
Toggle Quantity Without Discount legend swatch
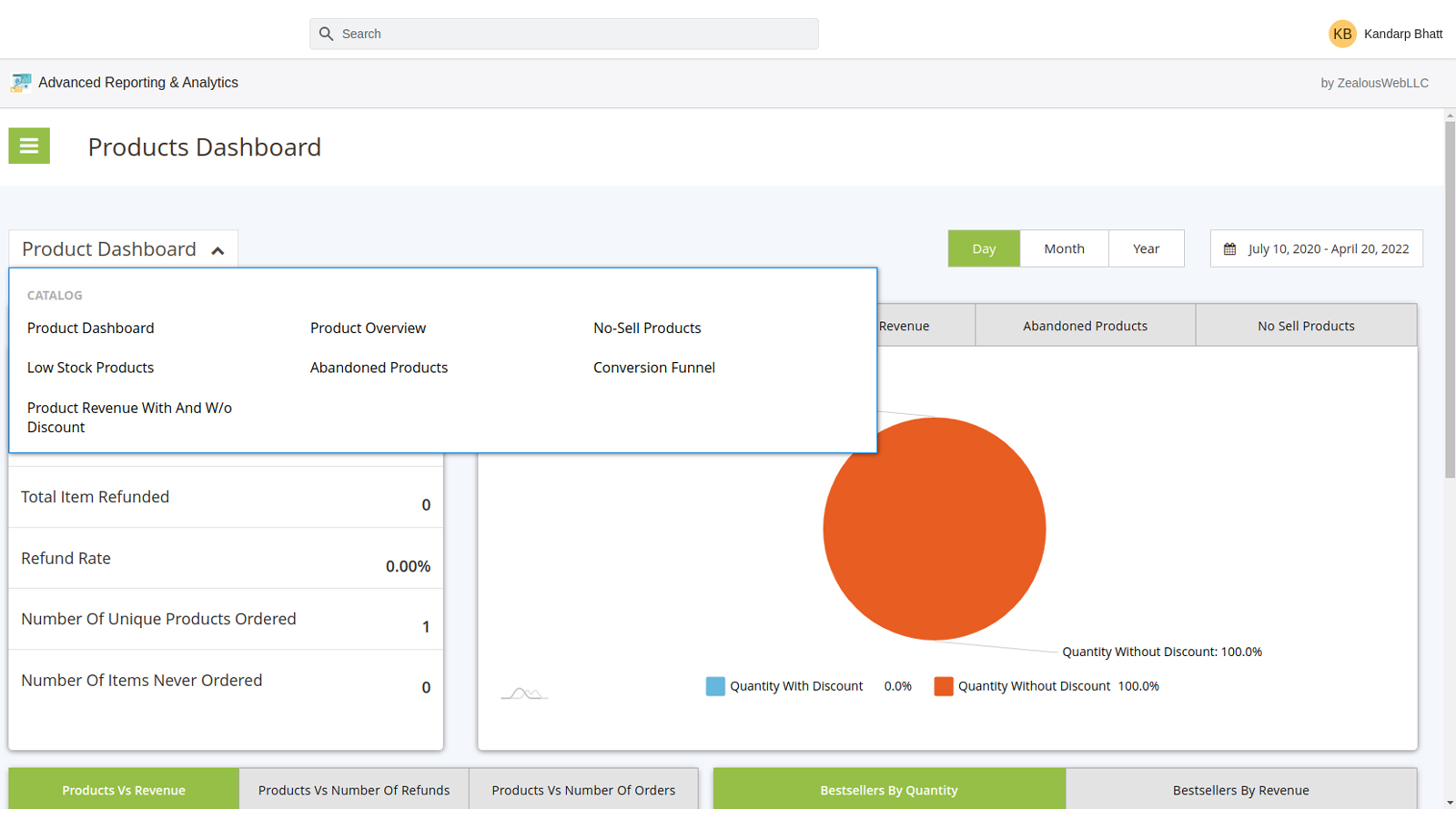click(x=944, y=686)
